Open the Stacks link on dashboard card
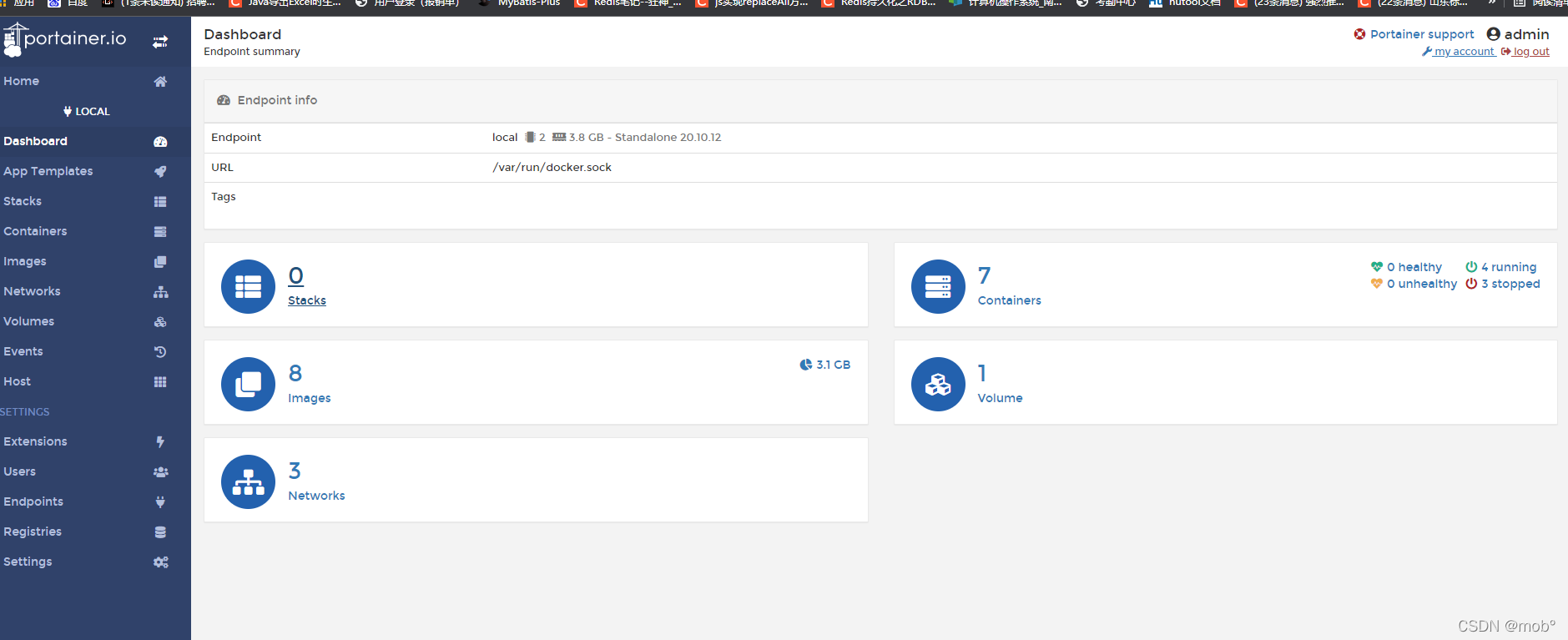The width and height of the screenshot is (1568, 640). [307, 300]
